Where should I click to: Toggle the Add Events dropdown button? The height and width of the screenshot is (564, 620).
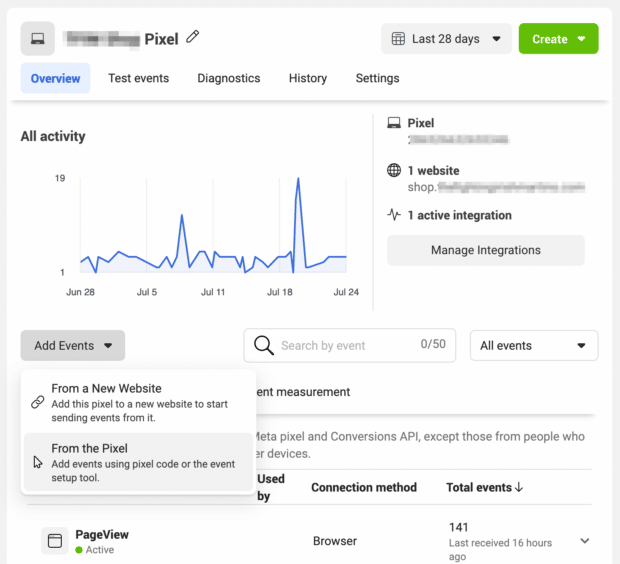pyautogui.click(x=72, y=345)
